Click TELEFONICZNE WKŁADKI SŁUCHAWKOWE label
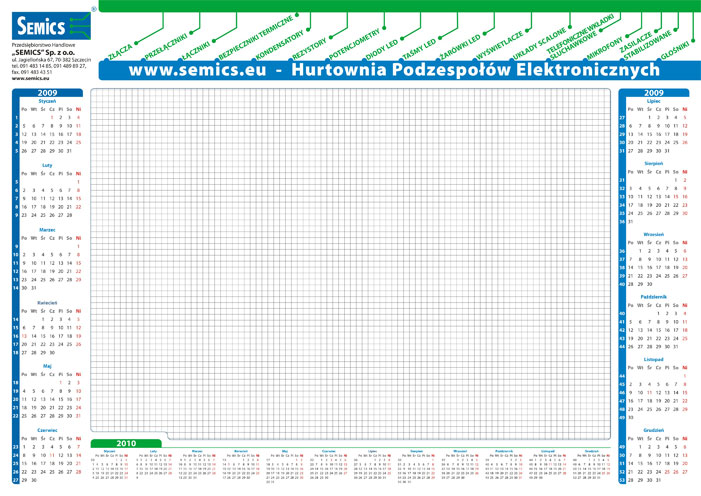Viewport: 701px width, 496px height. pos(580,38)
